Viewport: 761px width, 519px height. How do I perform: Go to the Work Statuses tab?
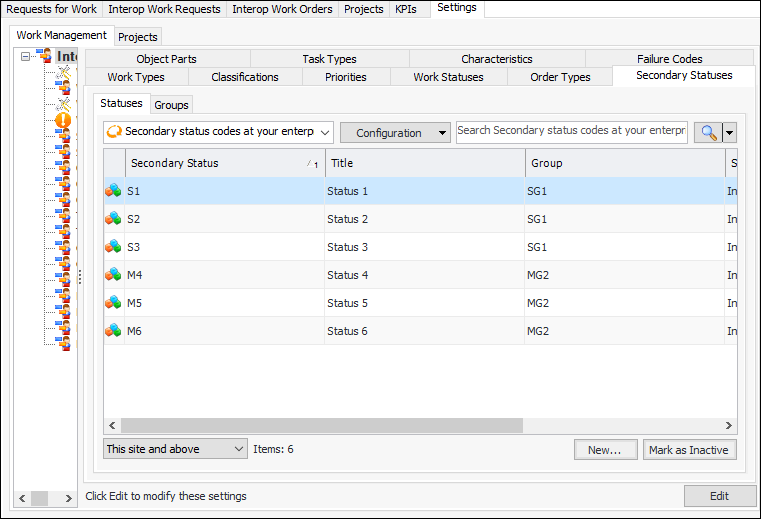tap(448, 77)
